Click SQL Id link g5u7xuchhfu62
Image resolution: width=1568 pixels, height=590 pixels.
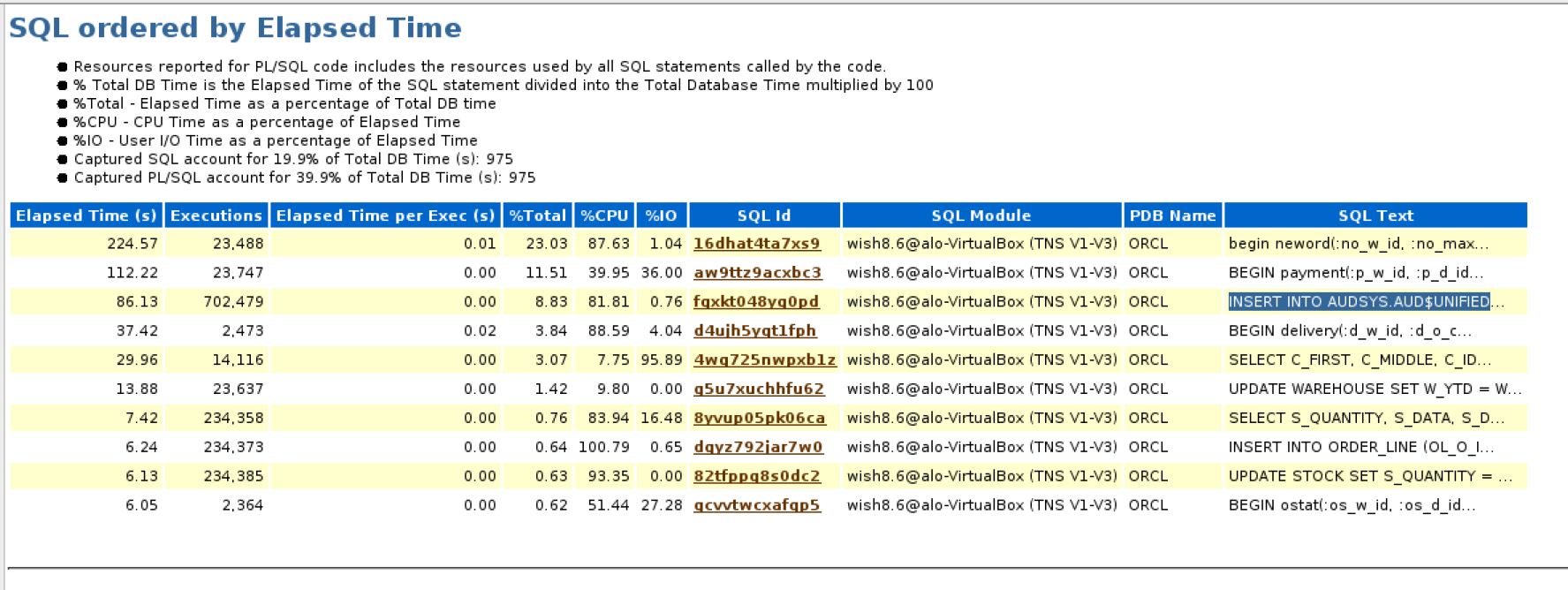[x=758, y=390]
